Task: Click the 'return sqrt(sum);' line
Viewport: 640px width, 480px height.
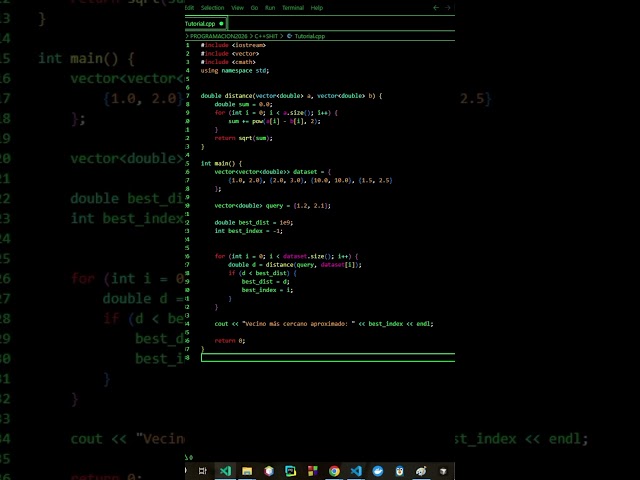Action: coord(243,138)
